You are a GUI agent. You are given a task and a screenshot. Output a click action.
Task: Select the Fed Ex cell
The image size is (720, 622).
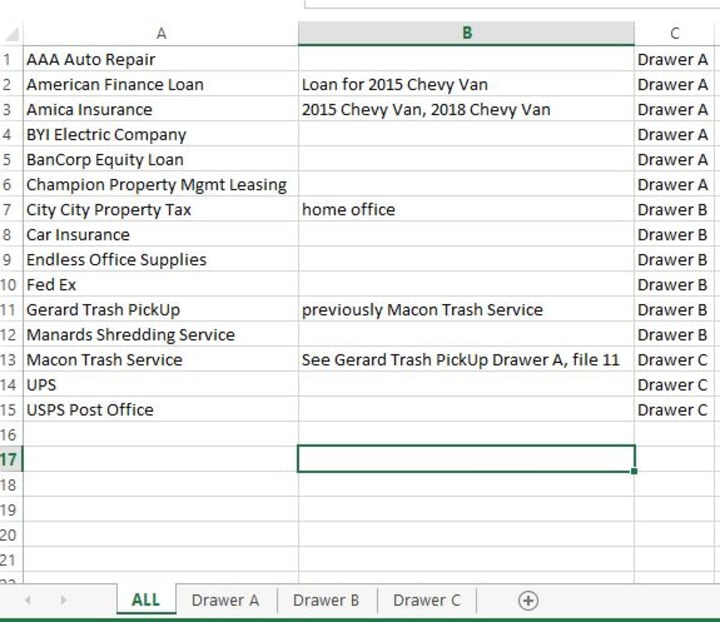pyautogui.click(x=161, y=285)
